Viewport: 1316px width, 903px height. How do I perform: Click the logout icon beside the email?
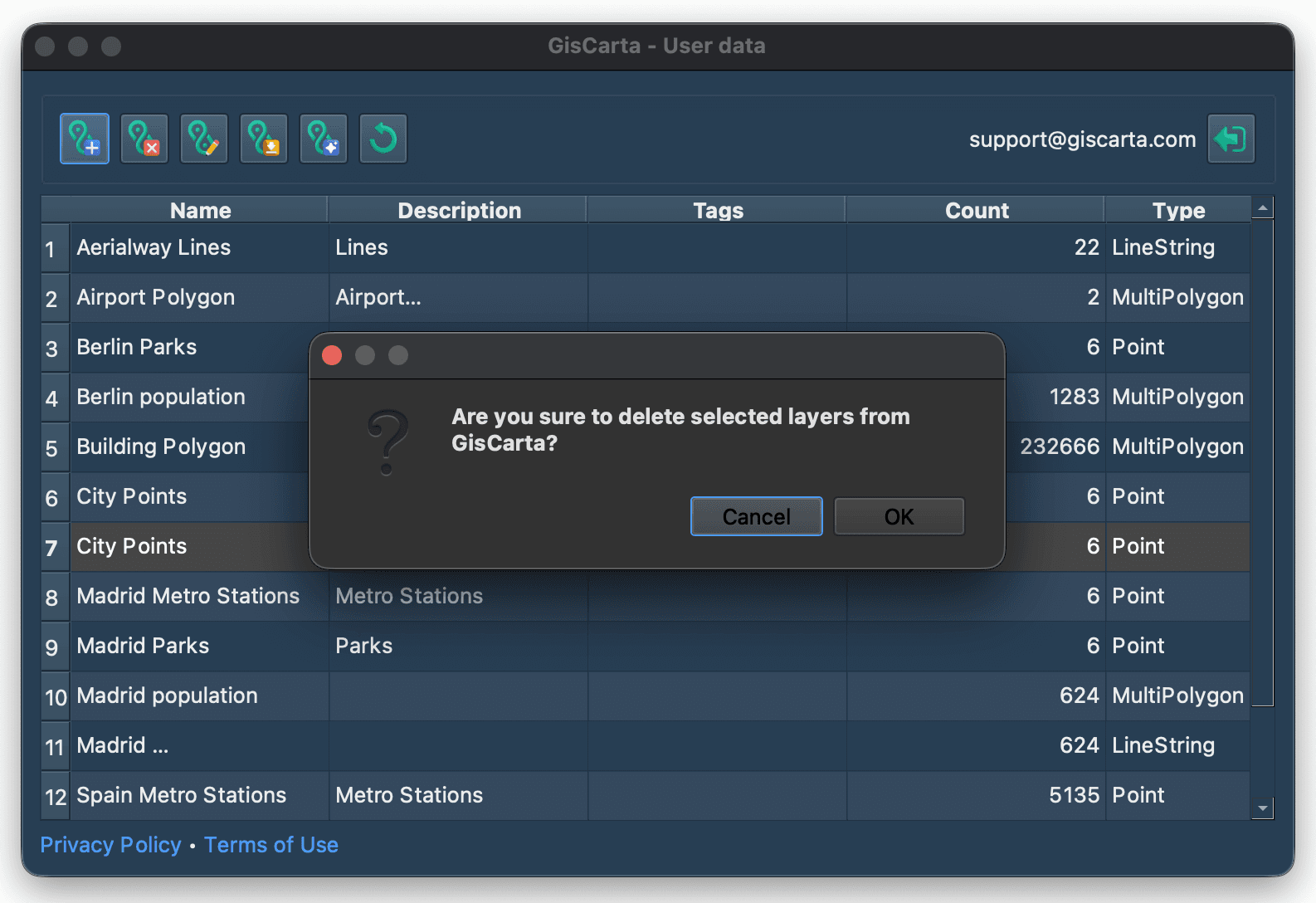point(1231,139)
